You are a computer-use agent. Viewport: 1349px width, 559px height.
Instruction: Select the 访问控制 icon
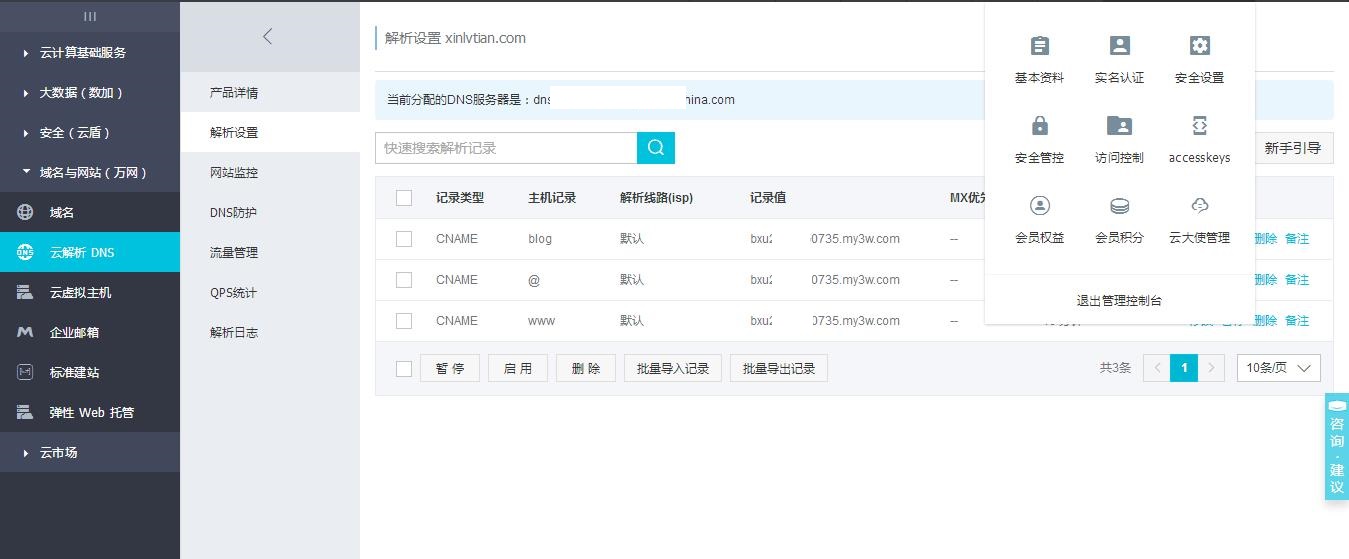(x=1119, y=126)
